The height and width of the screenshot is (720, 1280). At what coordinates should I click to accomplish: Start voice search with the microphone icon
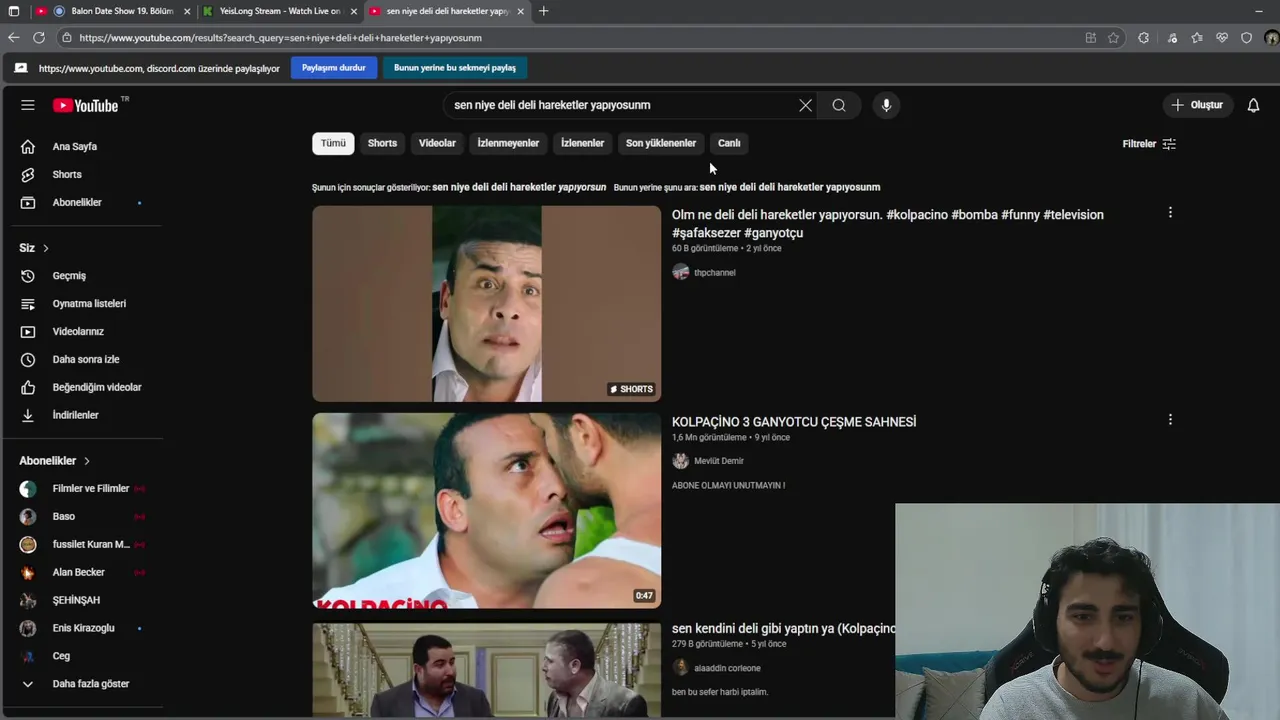(x=886, y=105)
